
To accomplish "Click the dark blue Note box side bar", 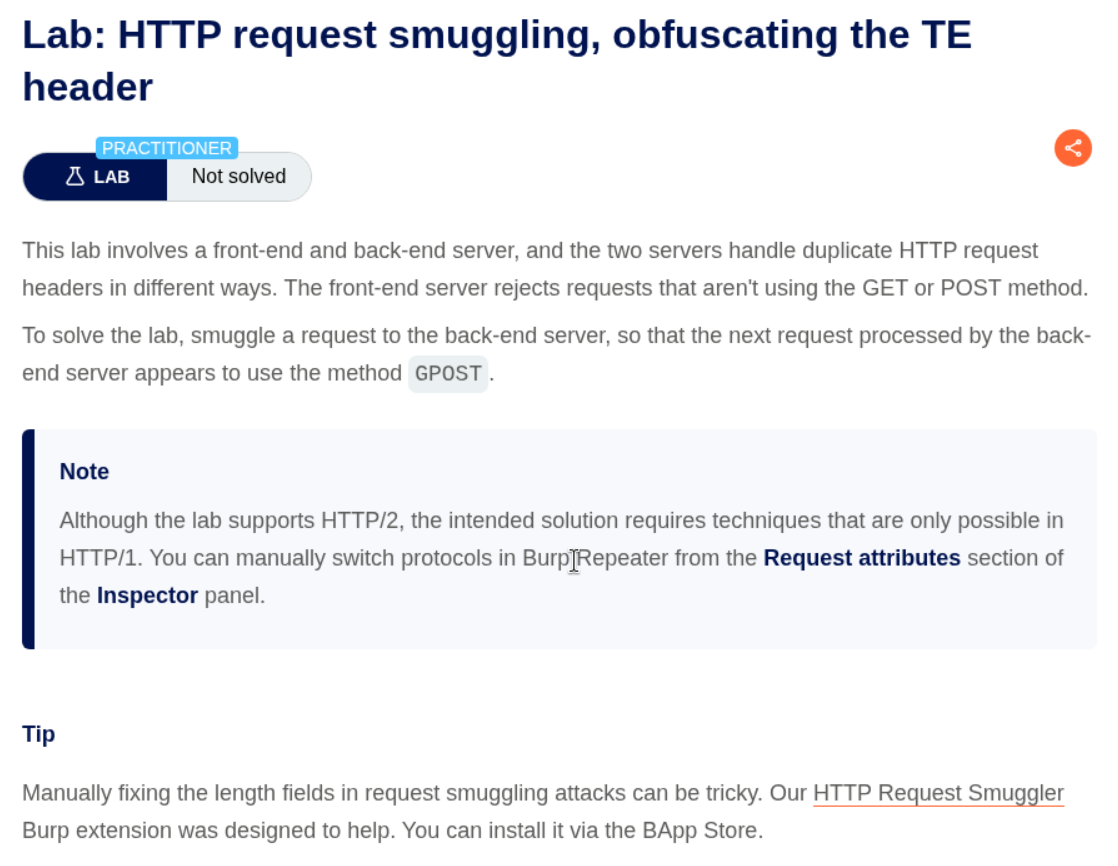I will tap(28, 539).
